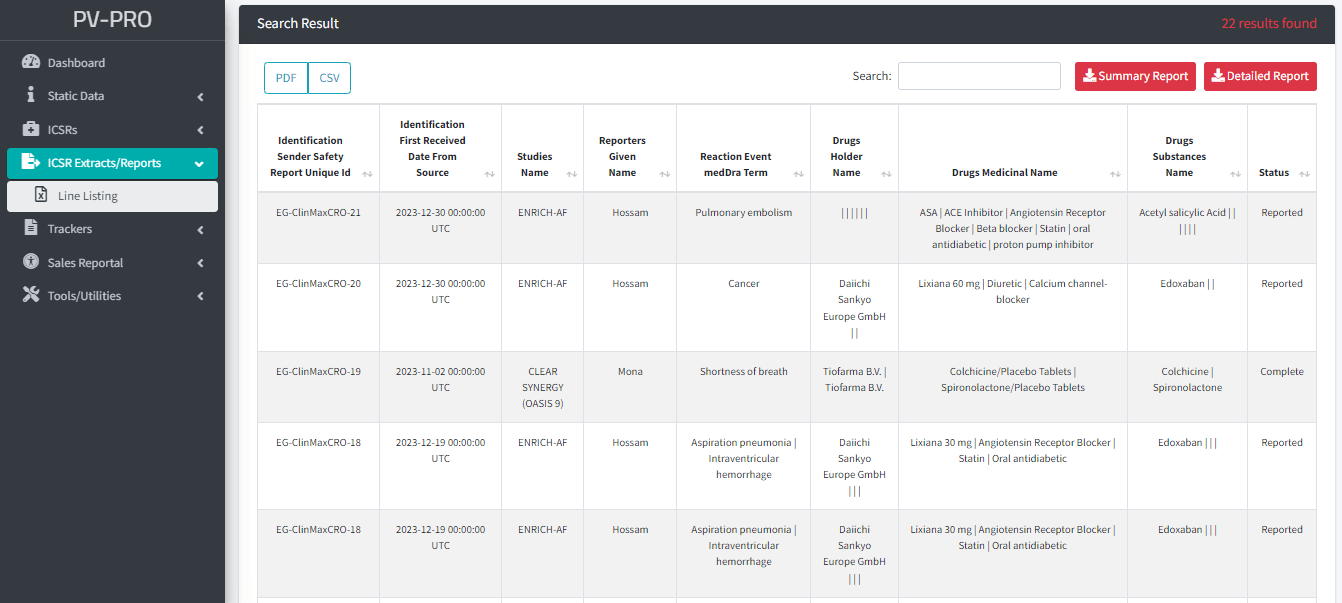Collapse the ICSR Extracts/Reports chevron

click(200, 164)
